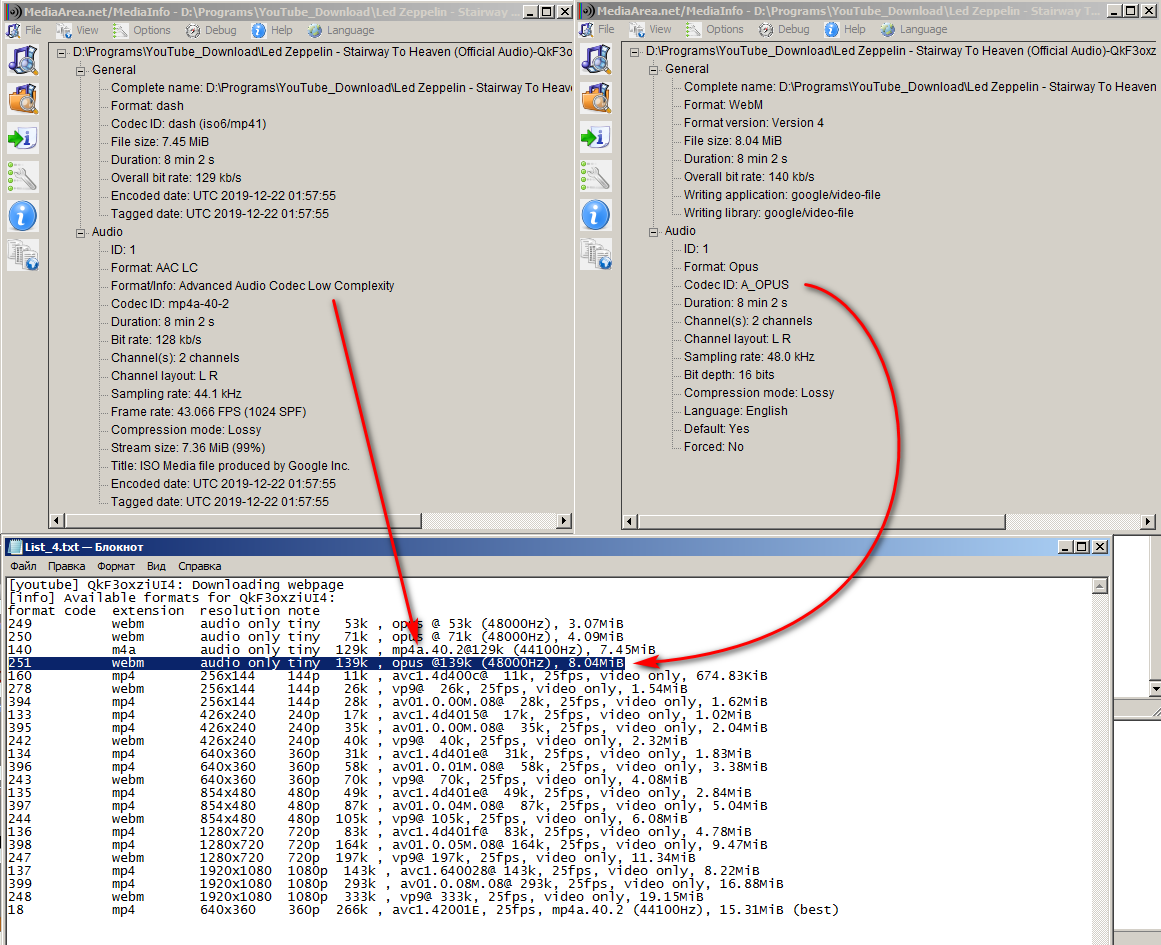Open Debug menu in left MediaInfo window

(212, 30)
